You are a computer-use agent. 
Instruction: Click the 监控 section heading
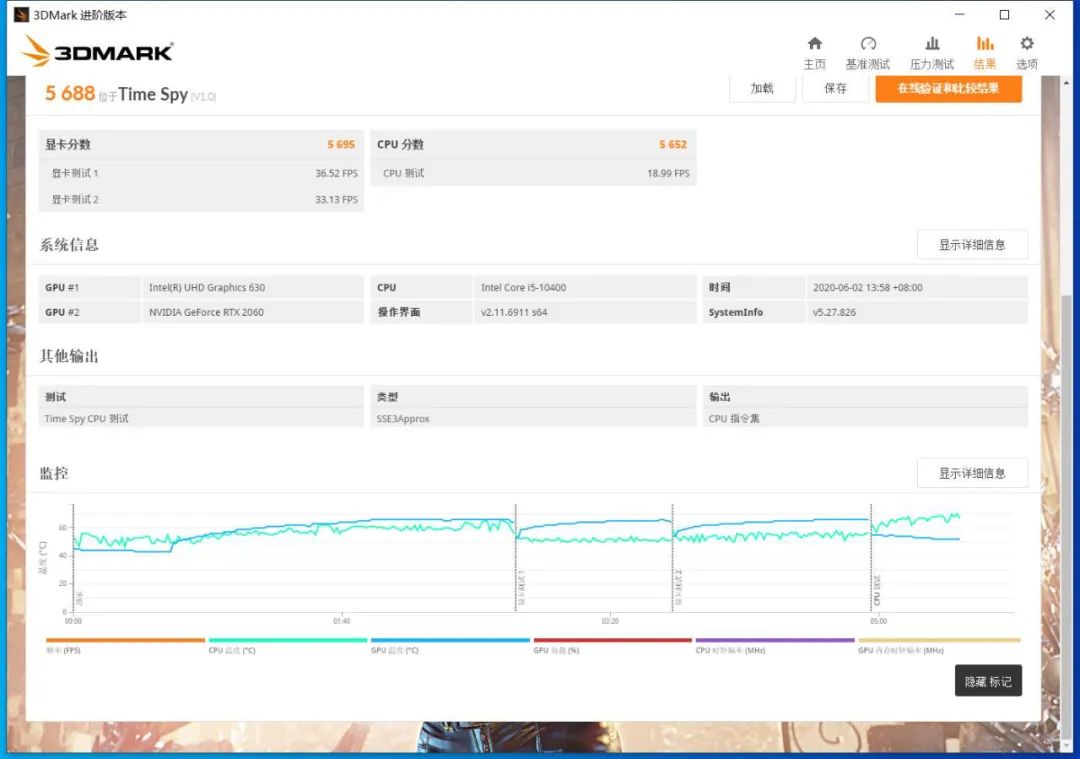coord(54,473)
